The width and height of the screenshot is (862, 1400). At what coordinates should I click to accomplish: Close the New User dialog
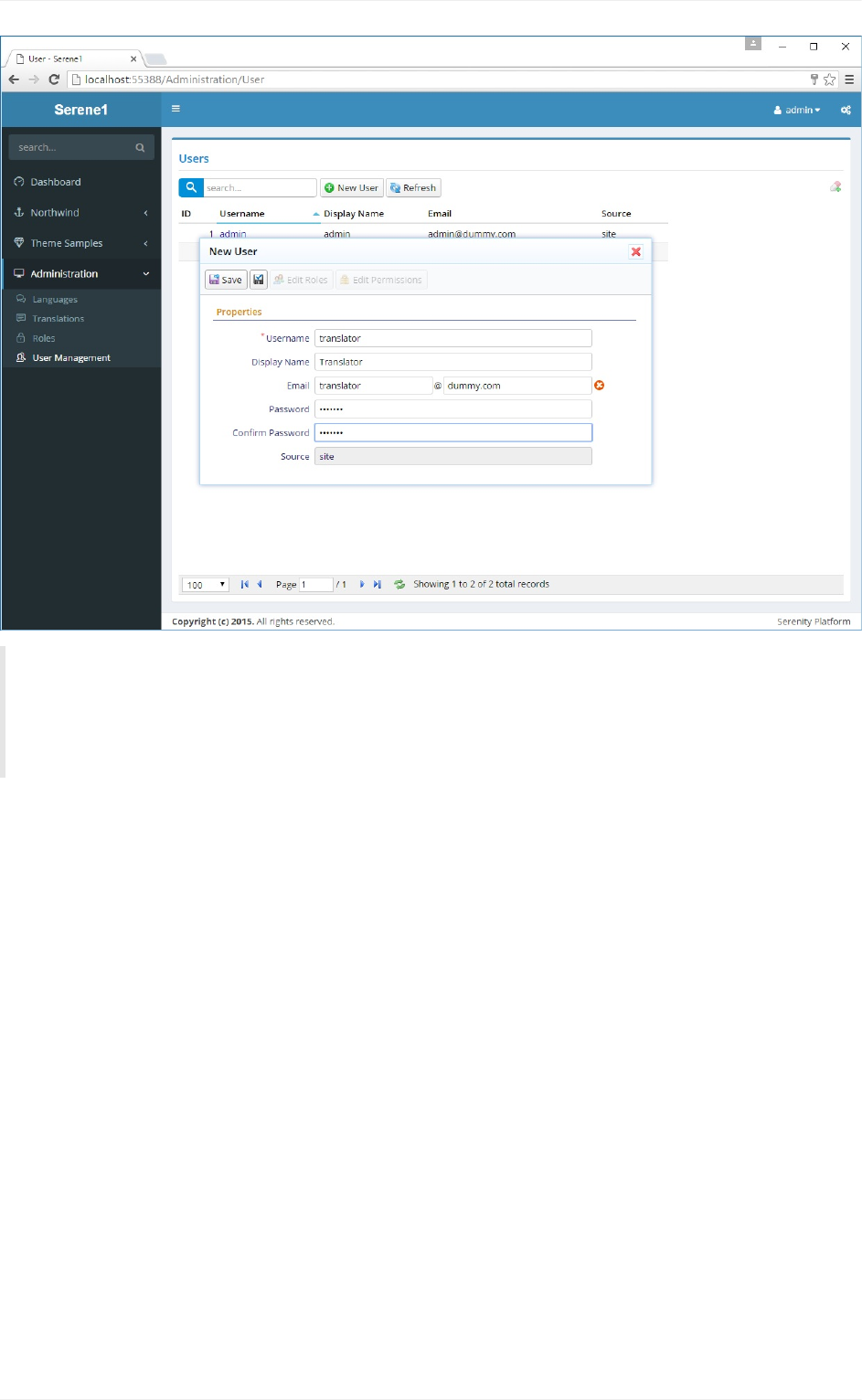click(x=636, y=251)
